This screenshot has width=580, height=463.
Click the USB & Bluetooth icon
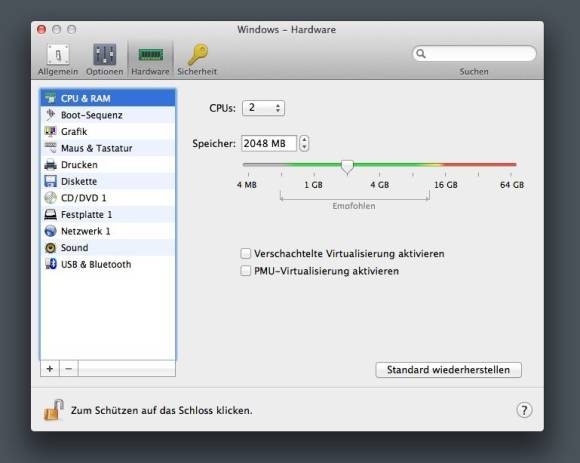pos(50,264)
